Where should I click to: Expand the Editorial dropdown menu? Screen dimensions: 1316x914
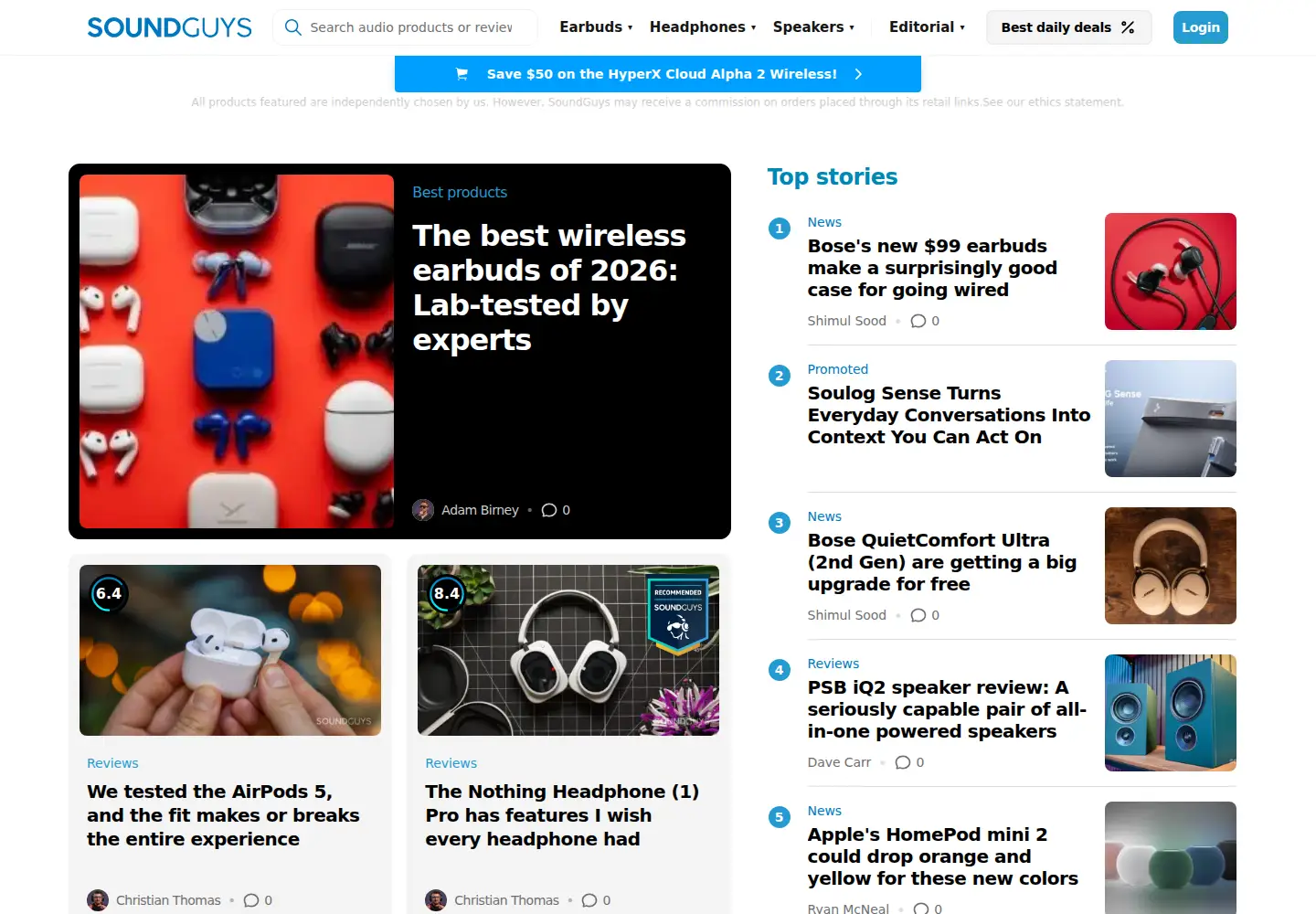pyautogui.click(x=927, y=27)
